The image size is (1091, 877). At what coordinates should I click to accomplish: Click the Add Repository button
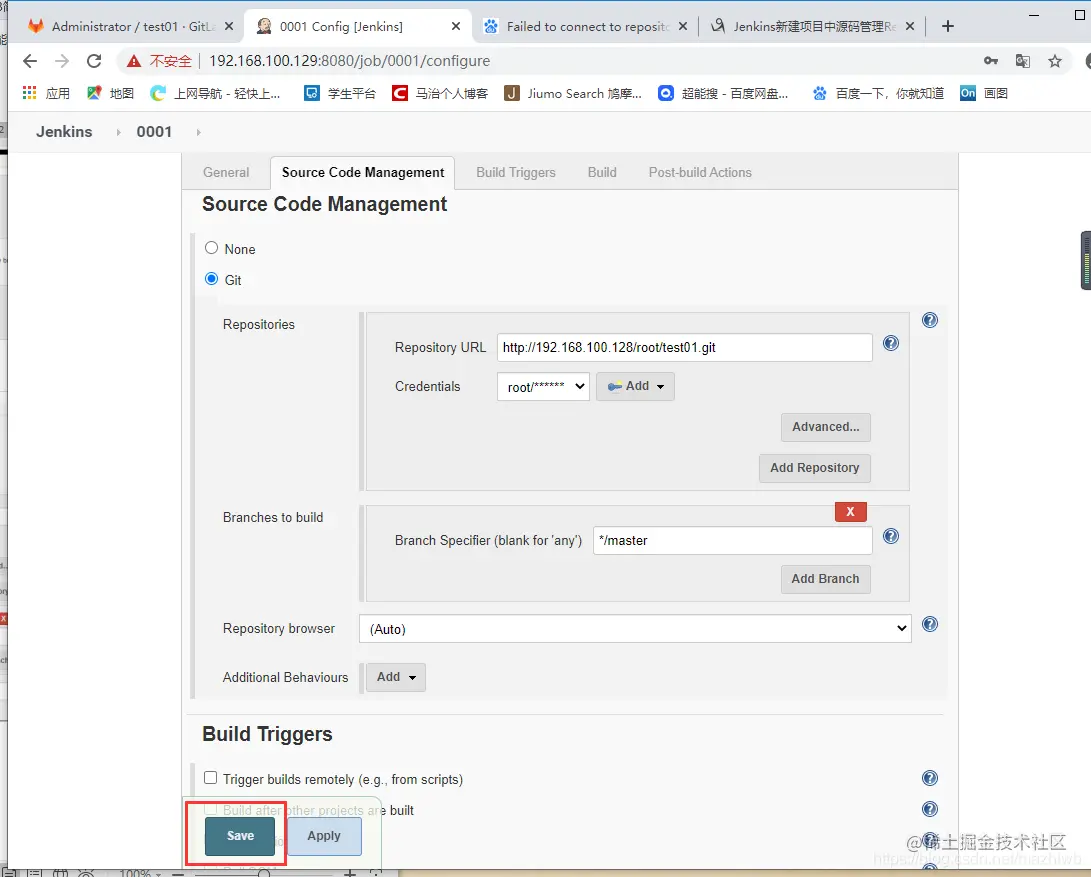815,468
